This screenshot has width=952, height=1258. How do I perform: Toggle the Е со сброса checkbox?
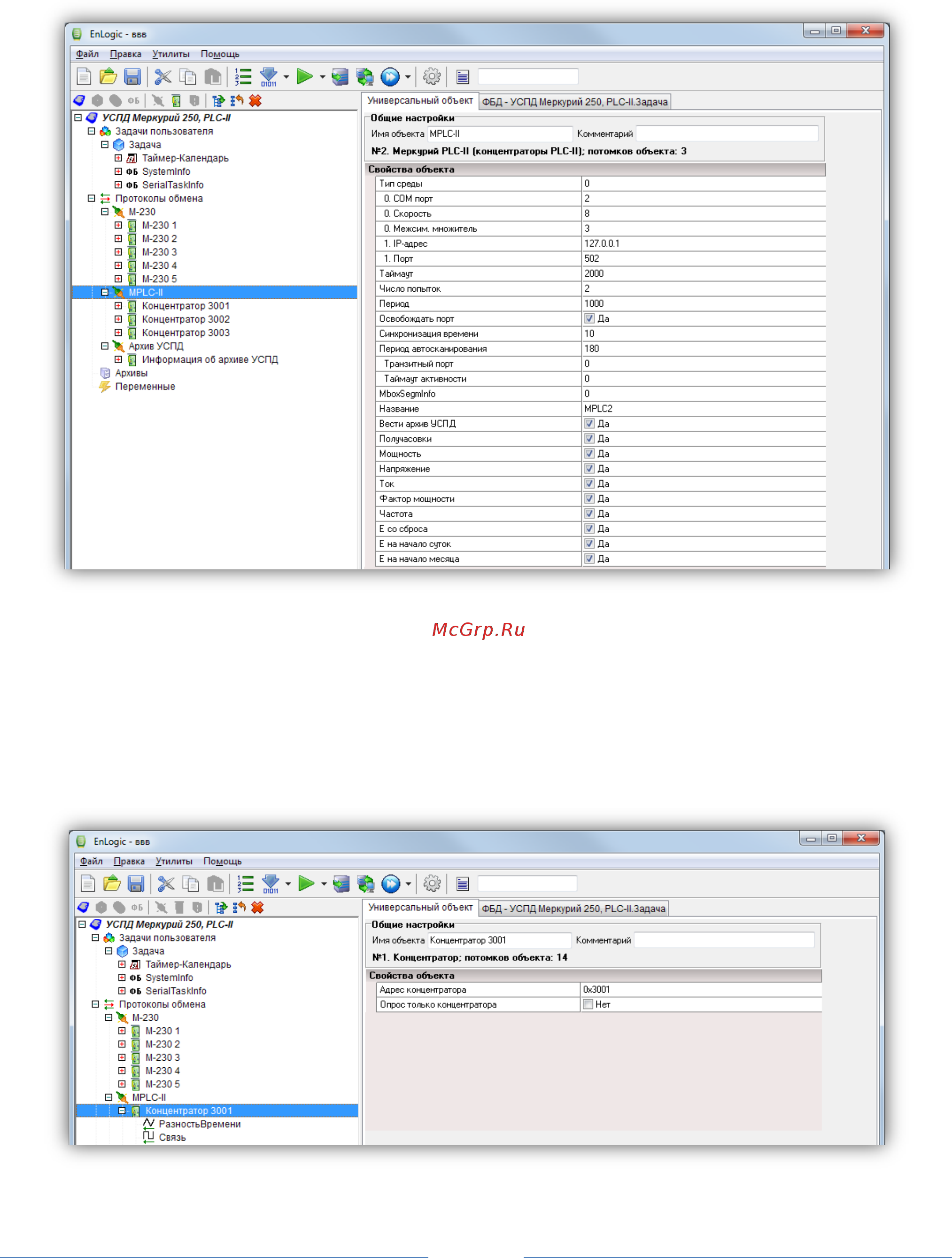(x=589, y=528)
